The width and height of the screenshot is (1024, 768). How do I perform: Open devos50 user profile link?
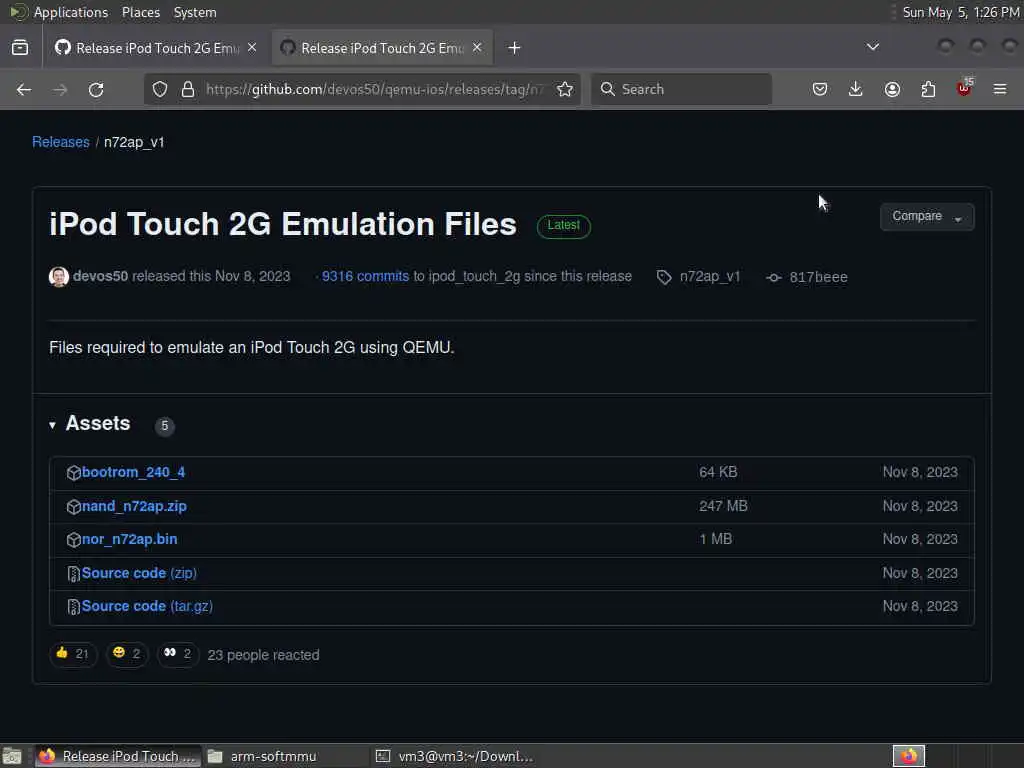point(101,276)
